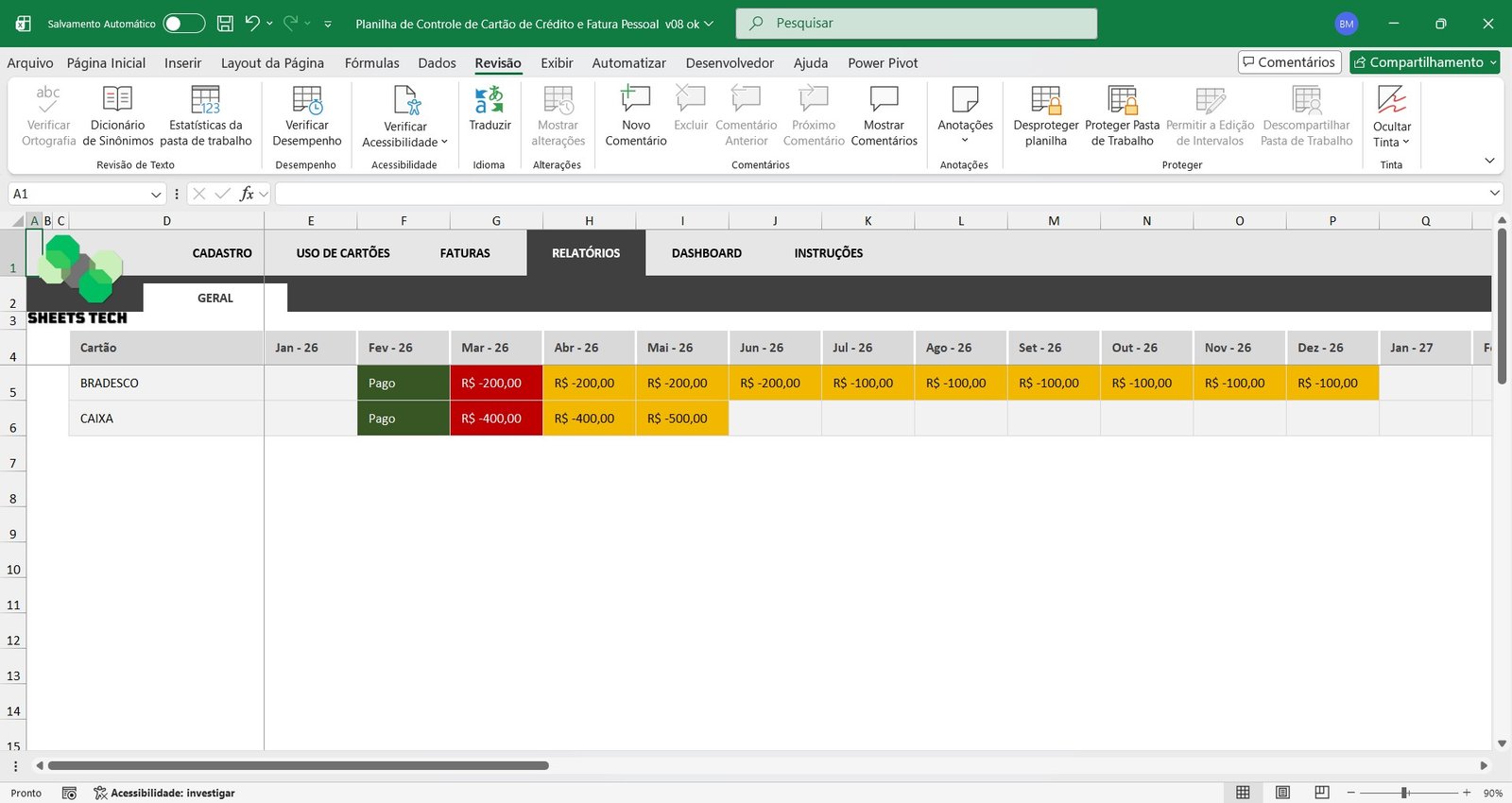This screenshot has width=1512, height=803.
Task: Open the Fórmulas ribbon tab
Action: (x=371, y=63)
